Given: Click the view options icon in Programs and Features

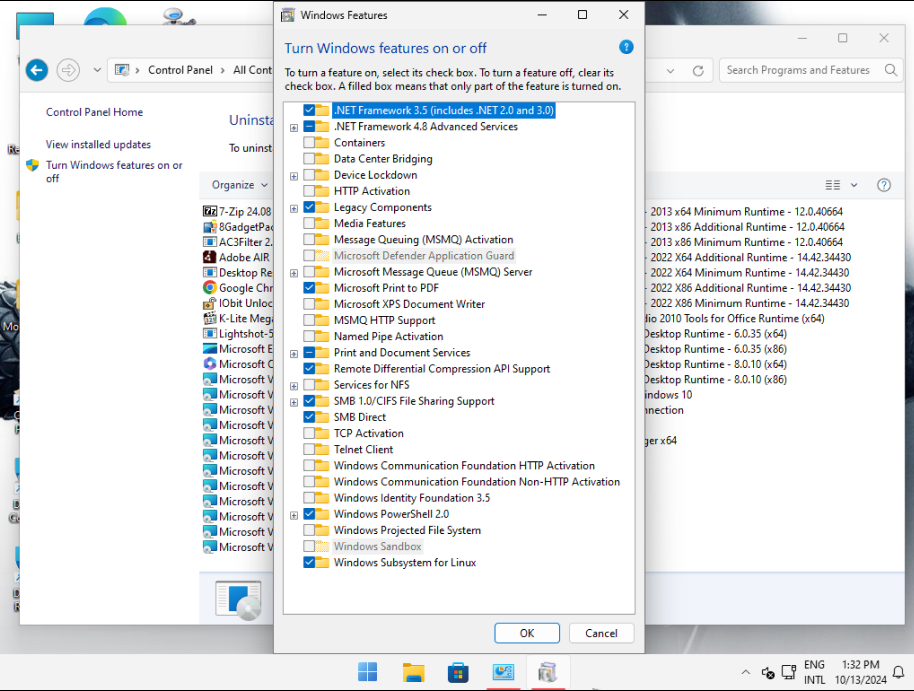Looking at the screenshot, I should click(x=832, y=185).
